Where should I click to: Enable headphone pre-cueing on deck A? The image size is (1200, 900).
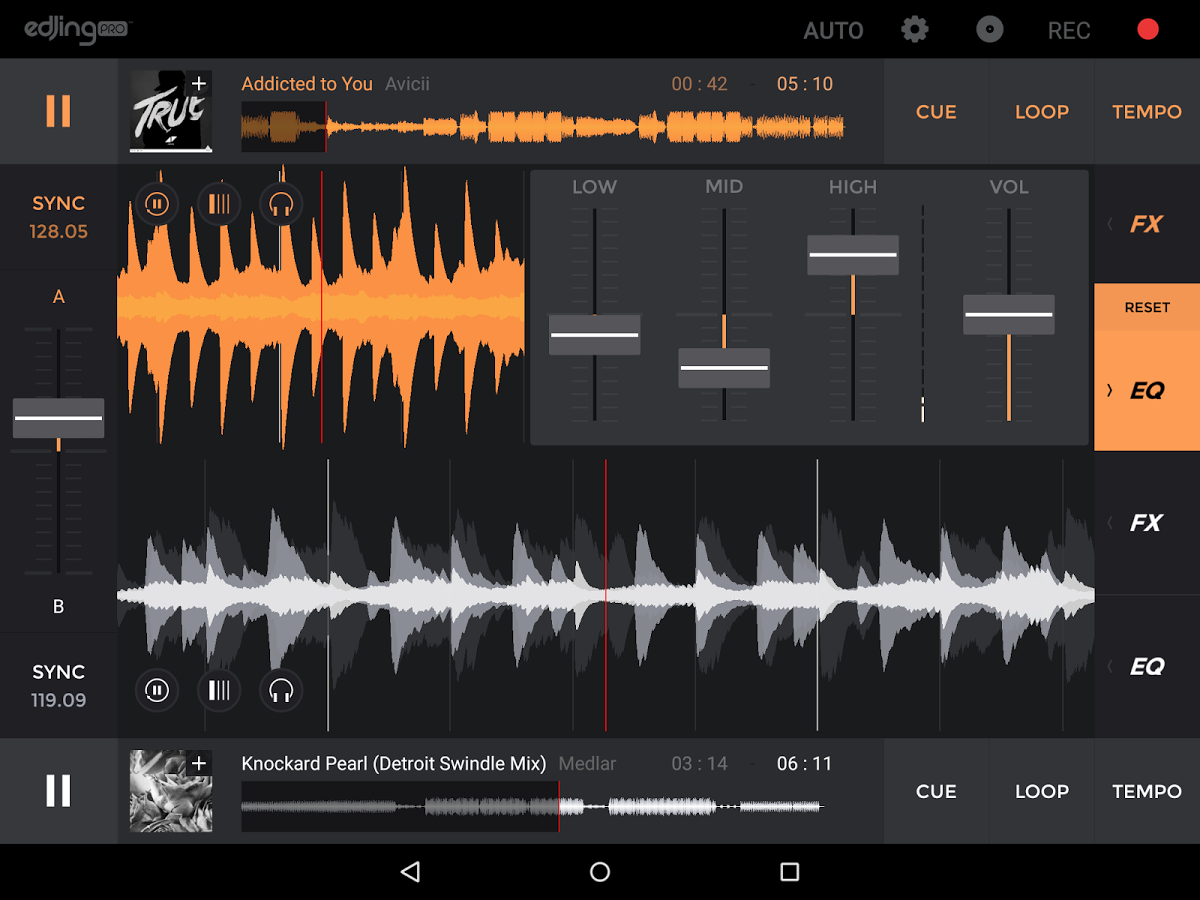click(281, 204)
